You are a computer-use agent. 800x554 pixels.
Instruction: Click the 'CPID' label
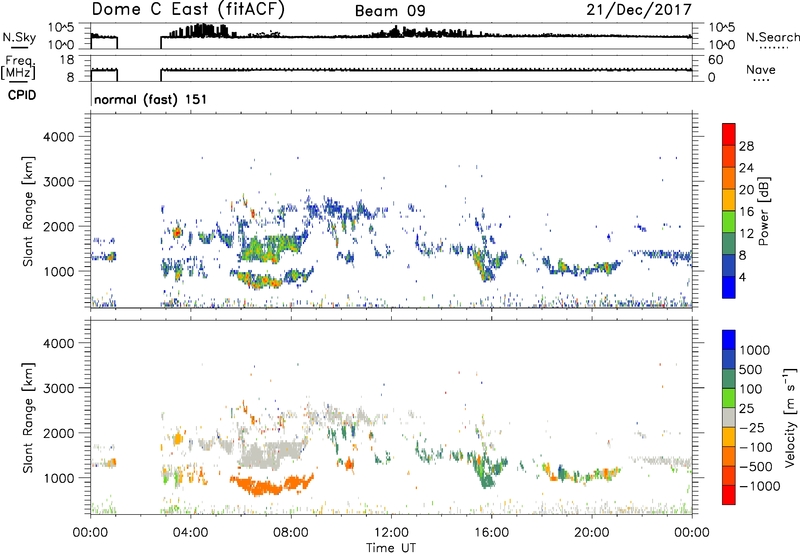point(22,95)
